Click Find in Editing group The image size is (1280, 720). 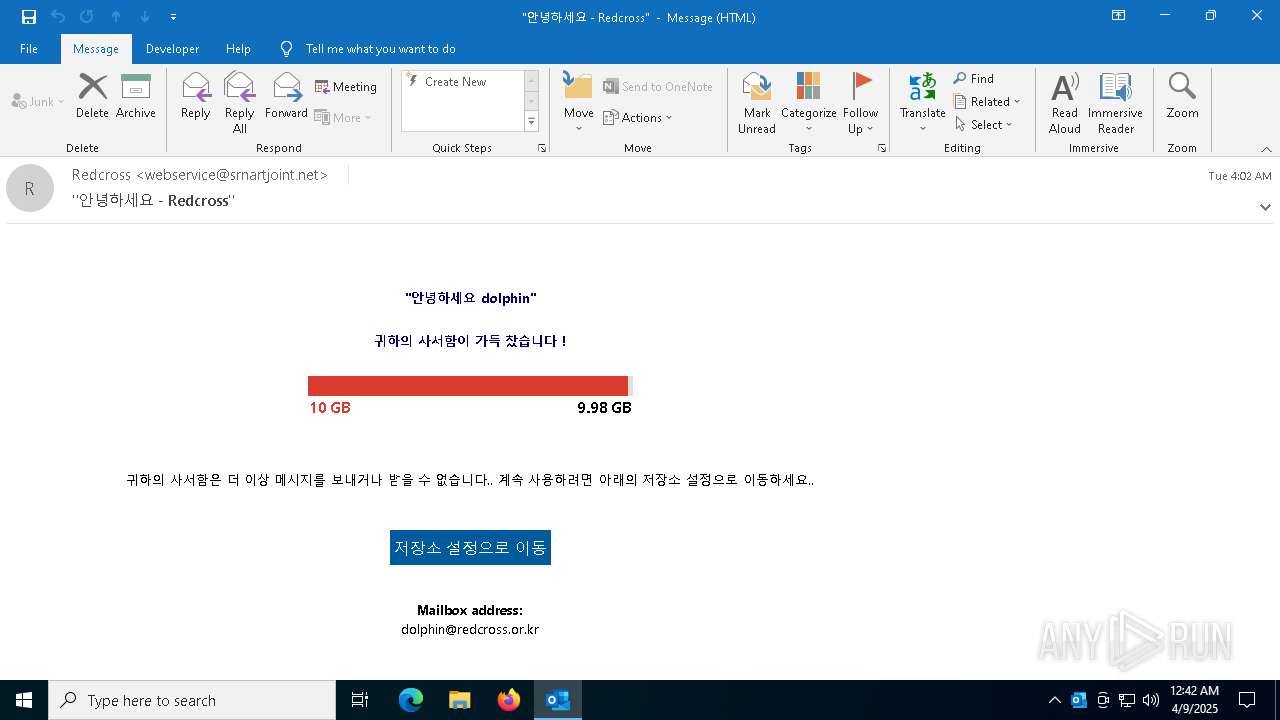tap(974, 79)
